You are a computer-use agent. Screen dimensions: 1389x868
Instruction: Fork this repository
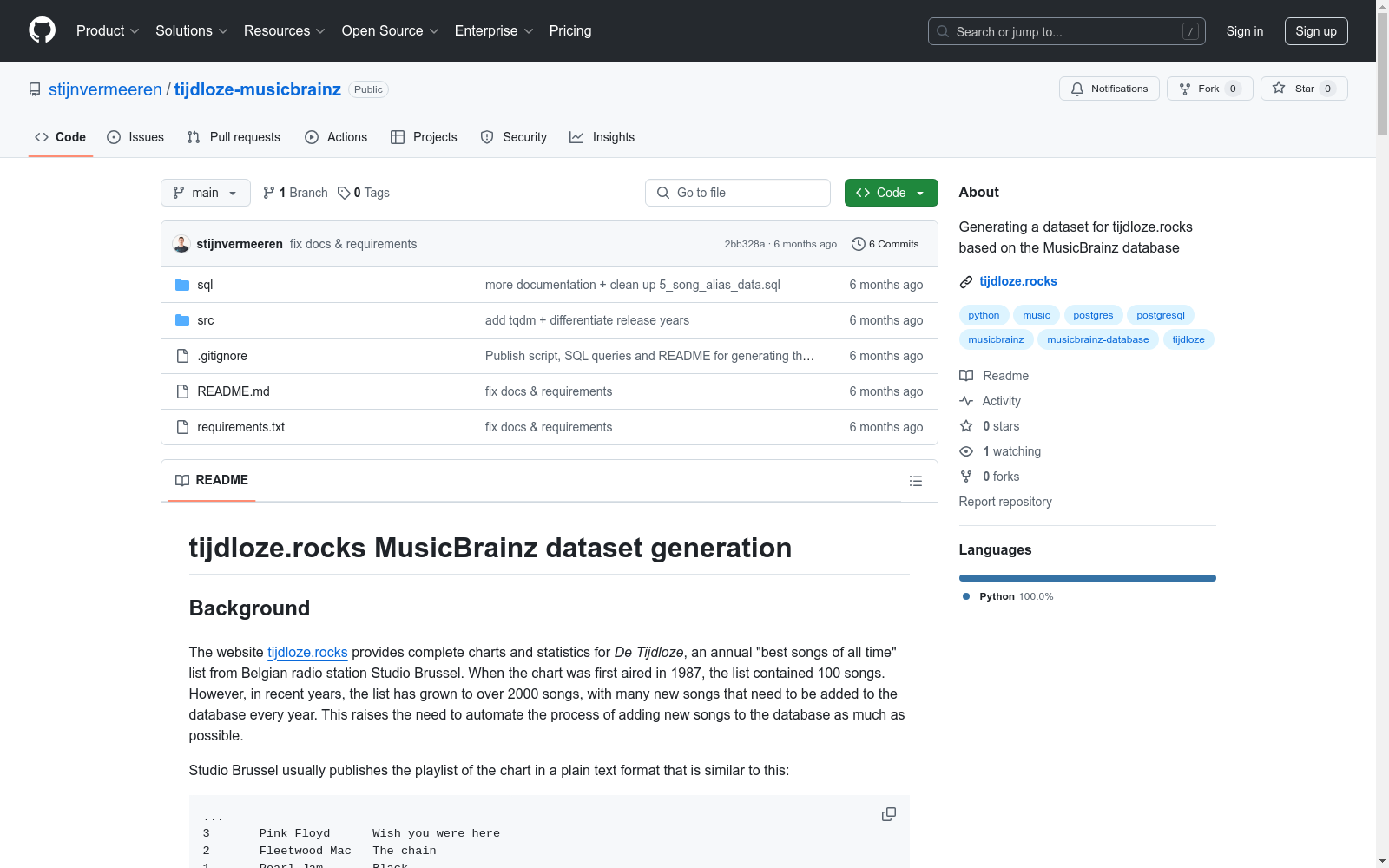[1210, 89]
